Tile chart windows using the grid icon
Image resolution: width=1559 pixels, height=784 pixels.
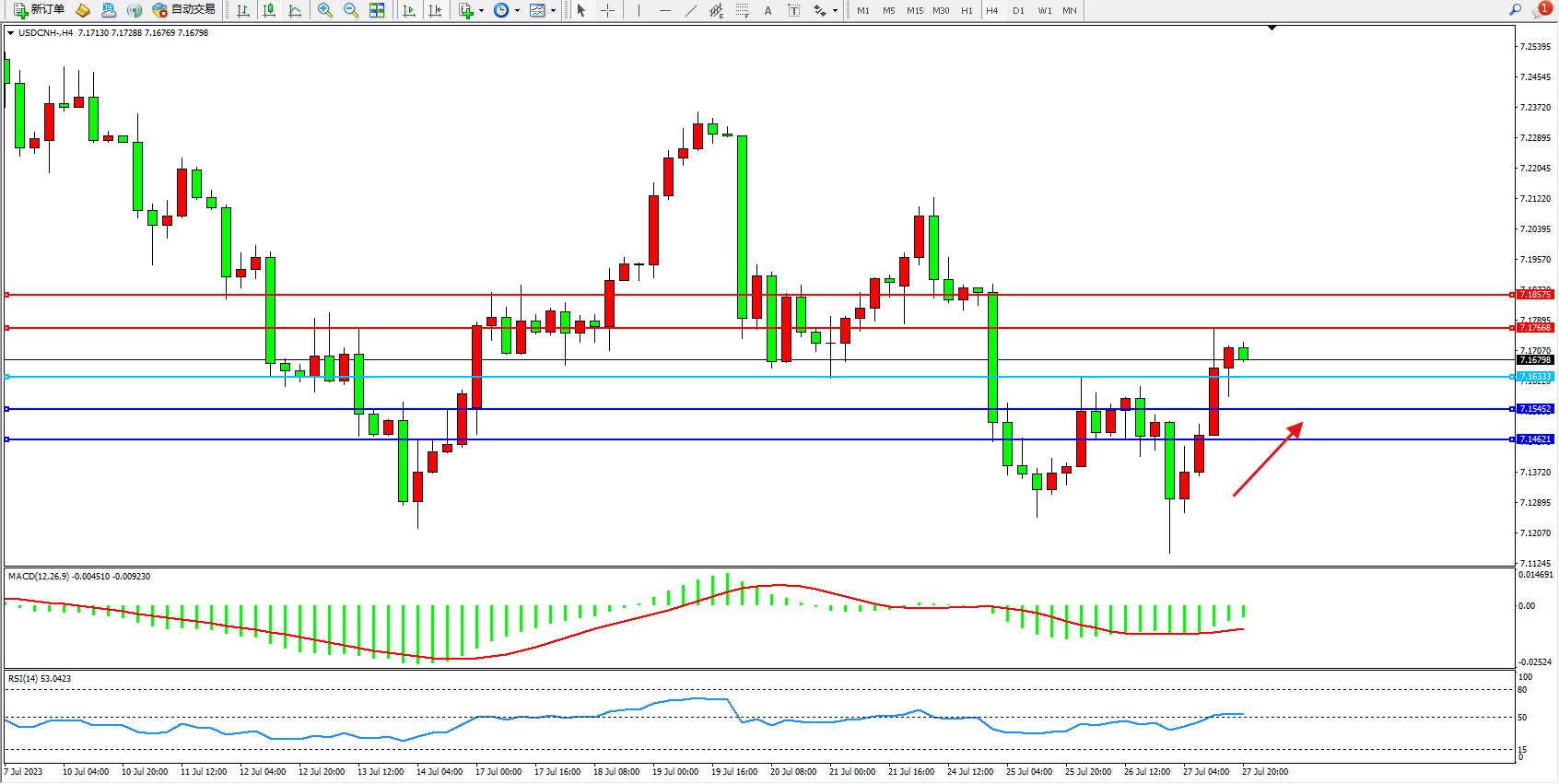coord(377,10)
